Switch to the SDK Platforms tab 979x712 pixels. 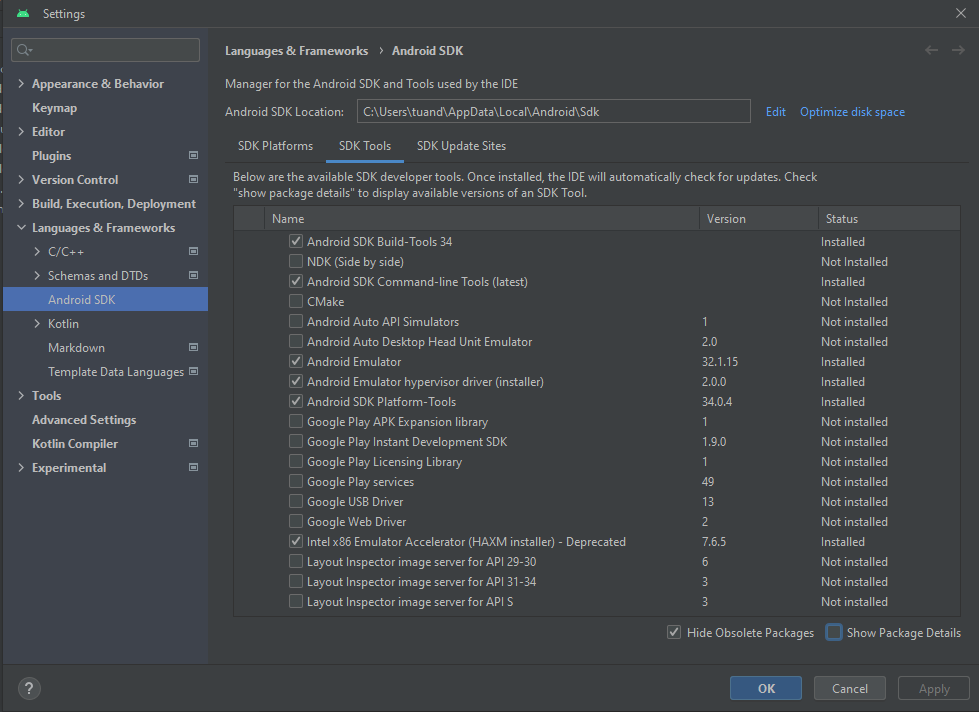click(x=275, y=146)
